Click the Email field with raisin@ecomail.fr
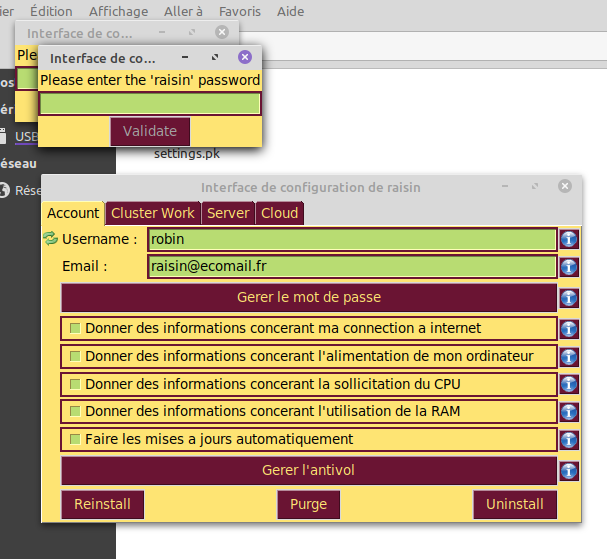This screenshot has height=559, width=607. point(352,266)
